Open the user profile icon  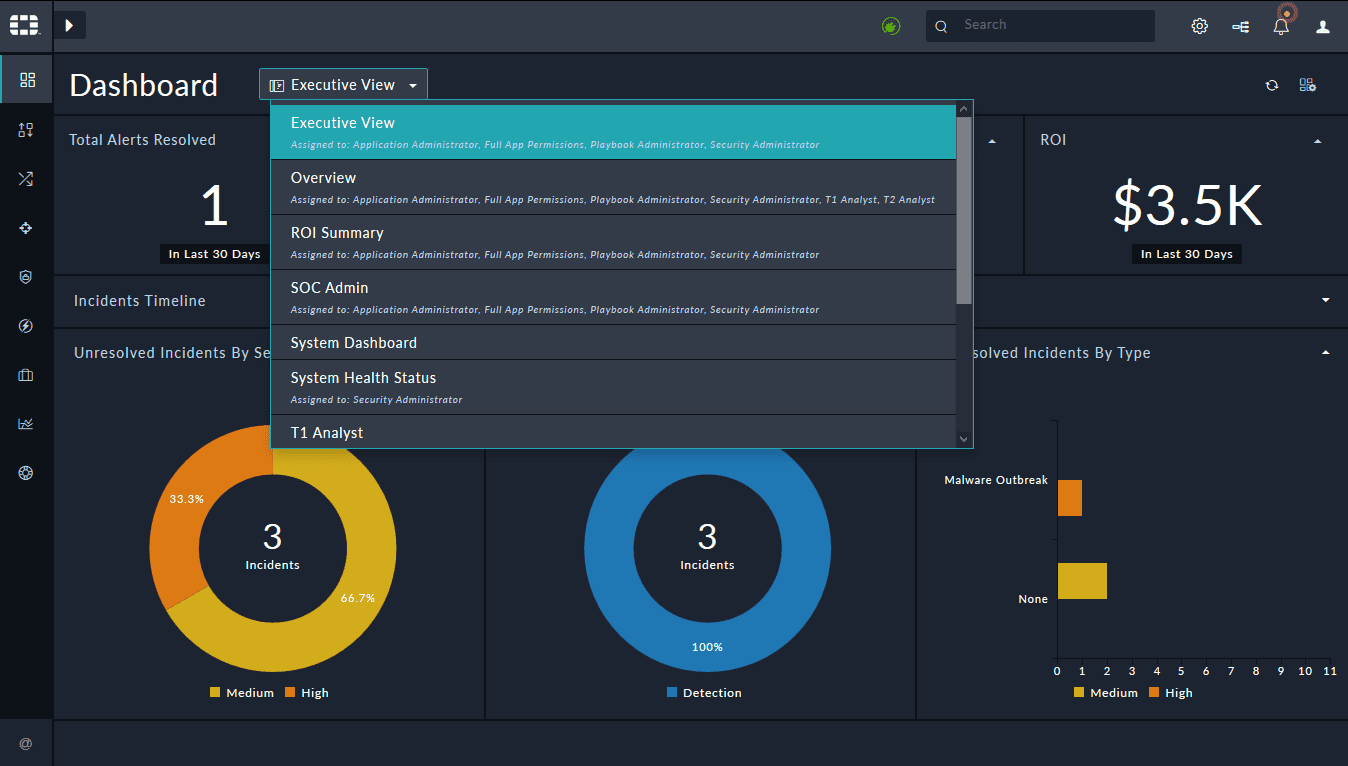tap(1323, 27)
